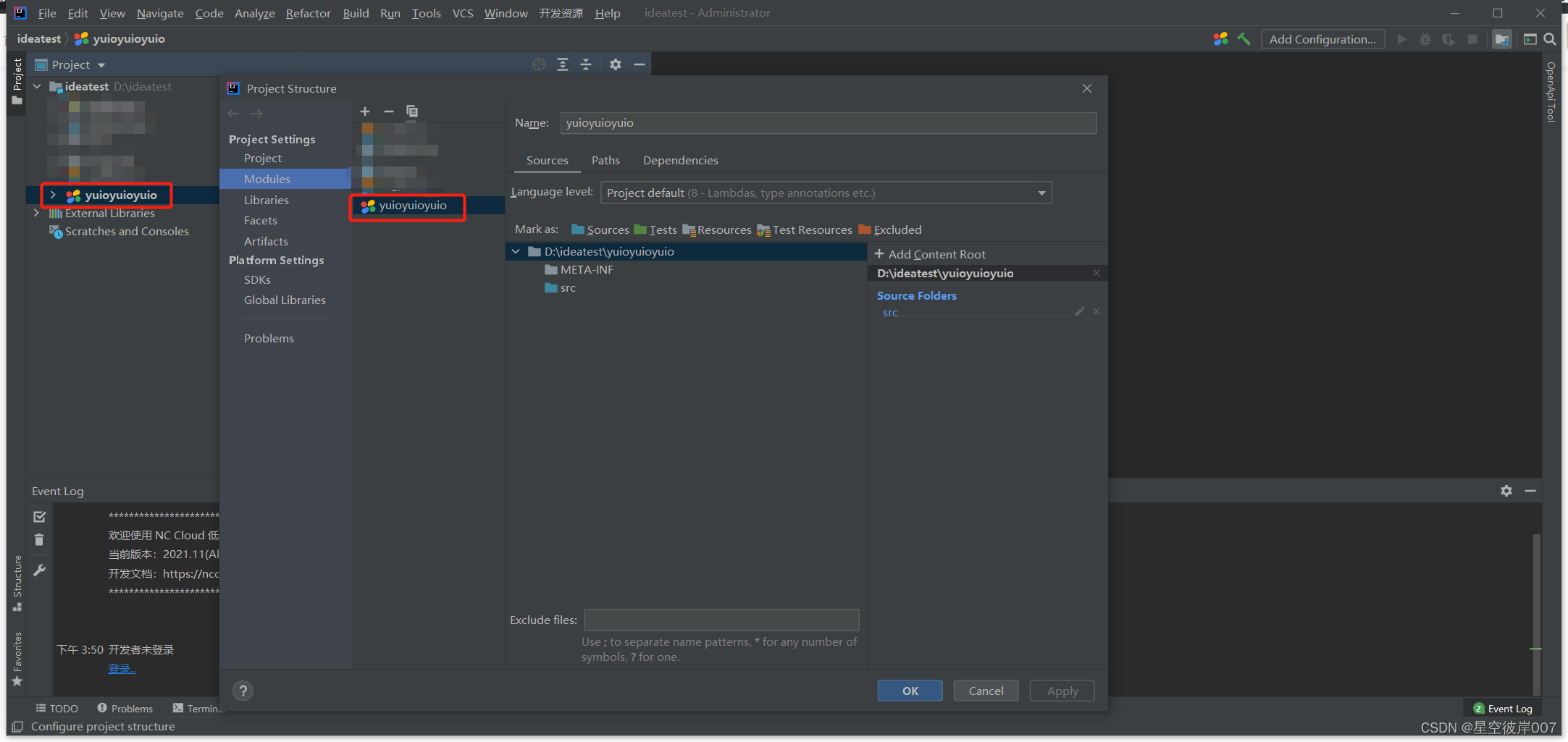Click Cancel button in dialog
Image resolution: width=1568 pixels, height=742 pixels.
coord(986,691)
